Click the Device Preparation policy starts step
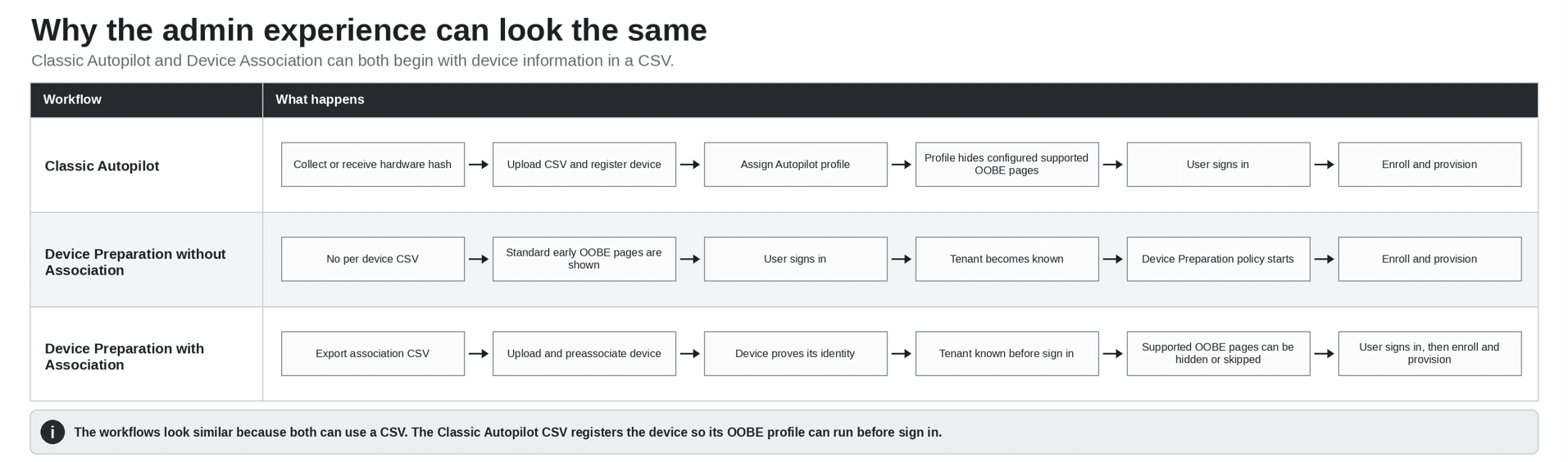This screenshot has width=1568, height=462. point(1219,259)
